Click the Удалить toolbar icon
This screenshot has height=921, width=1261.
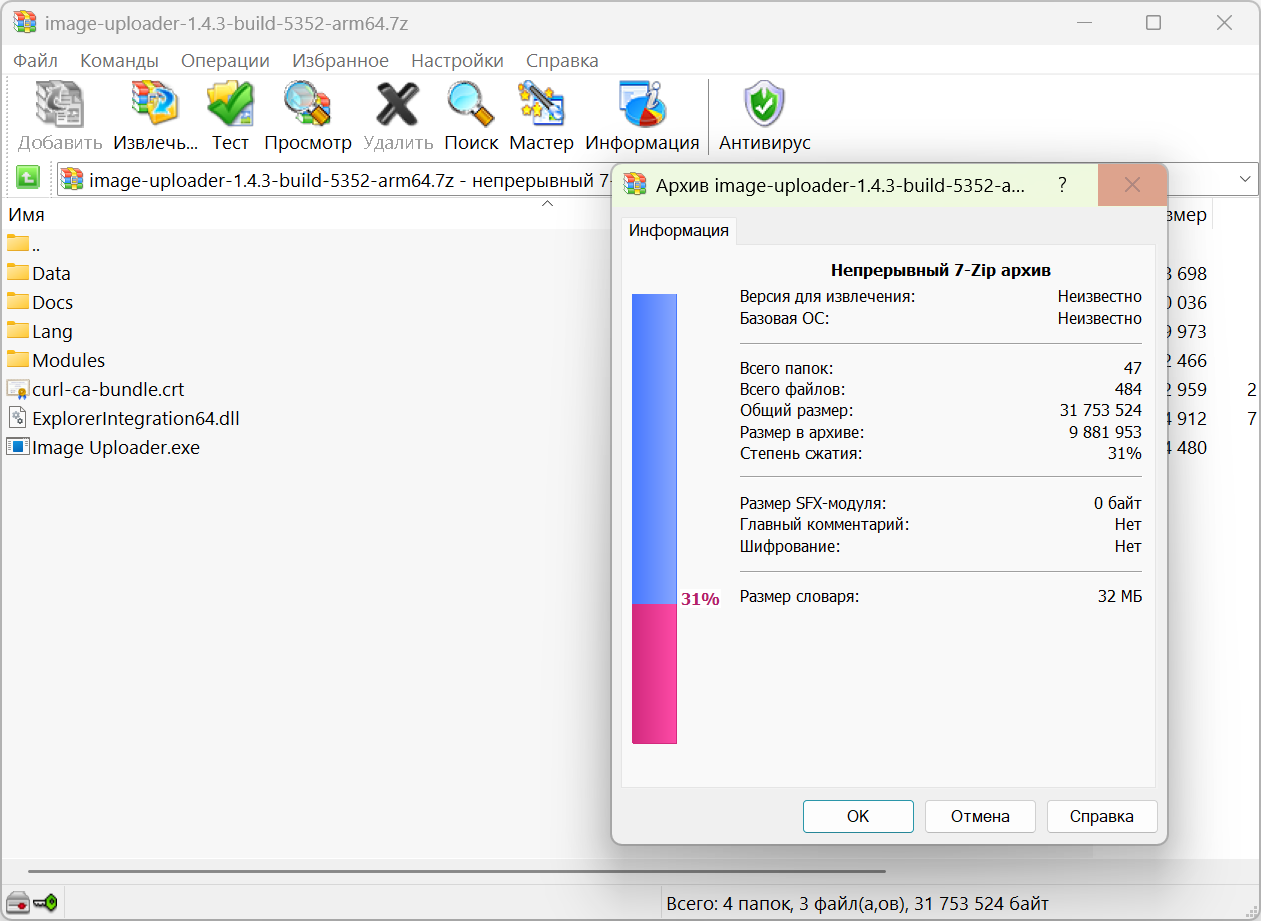pyautogui.click(x=397, y=104)
